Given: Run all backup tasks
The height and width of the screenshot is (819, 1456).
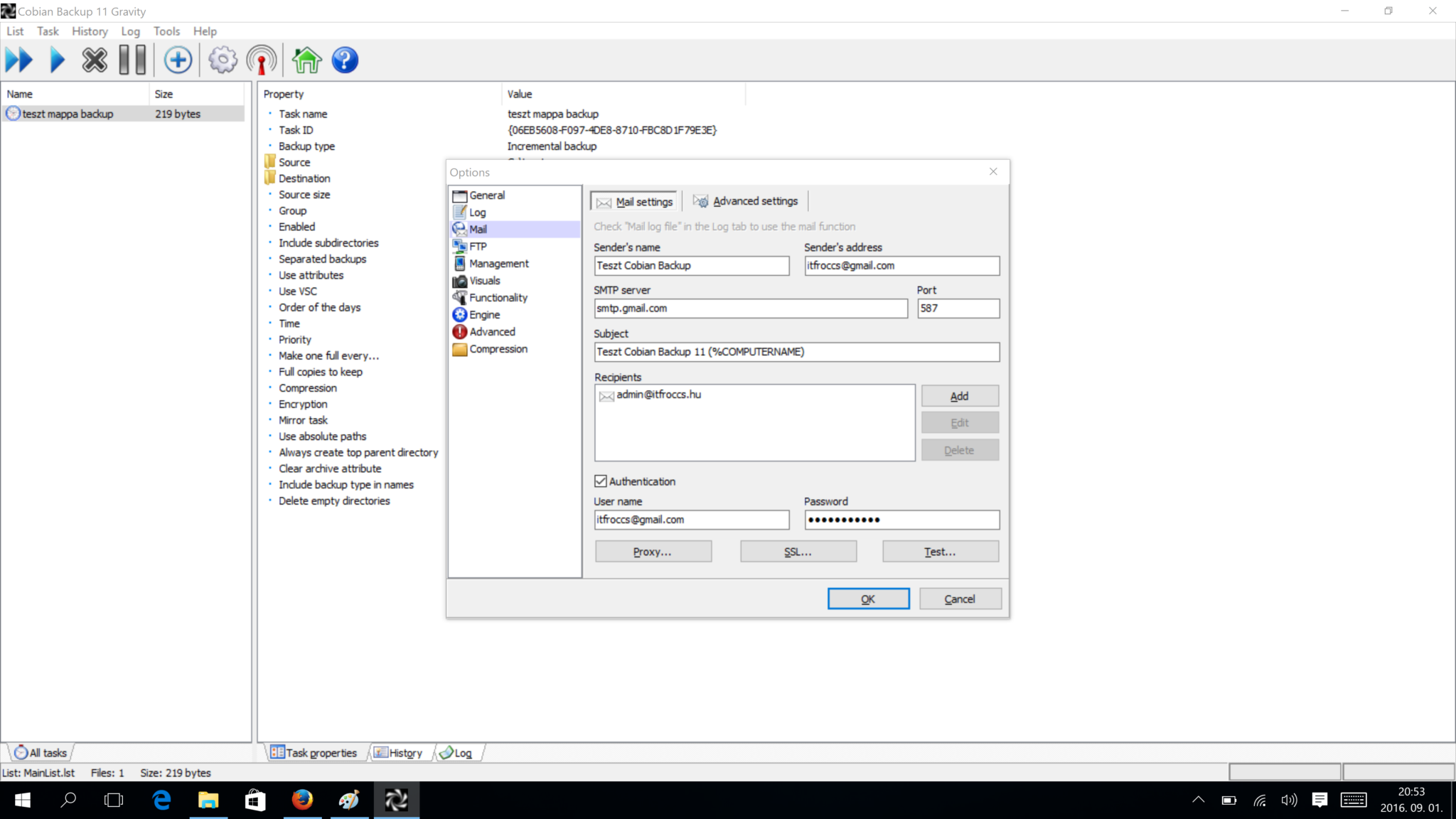Looking at the screenshot, I should pyautogui.click(x=20, y=60).
